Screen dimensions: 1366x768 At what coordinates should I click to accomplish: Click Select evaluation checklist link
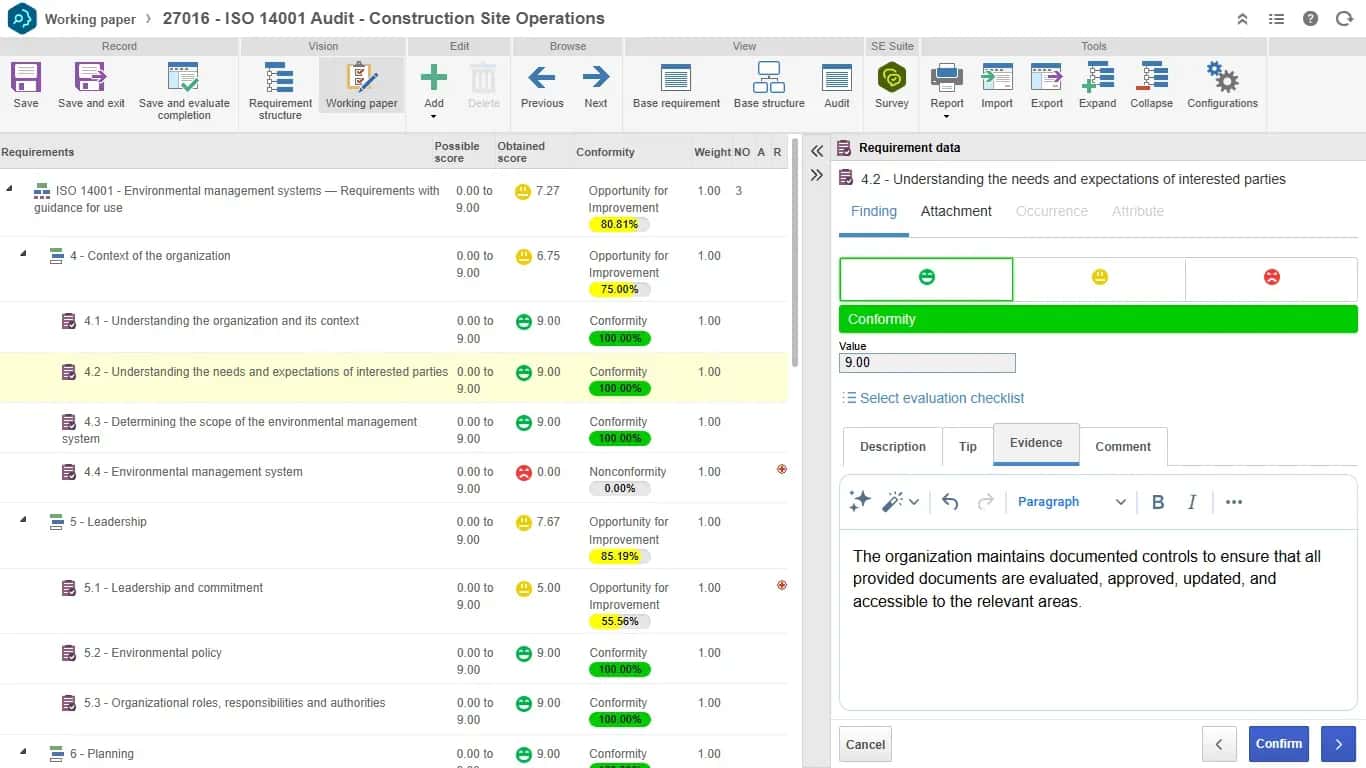pos(934,398)
